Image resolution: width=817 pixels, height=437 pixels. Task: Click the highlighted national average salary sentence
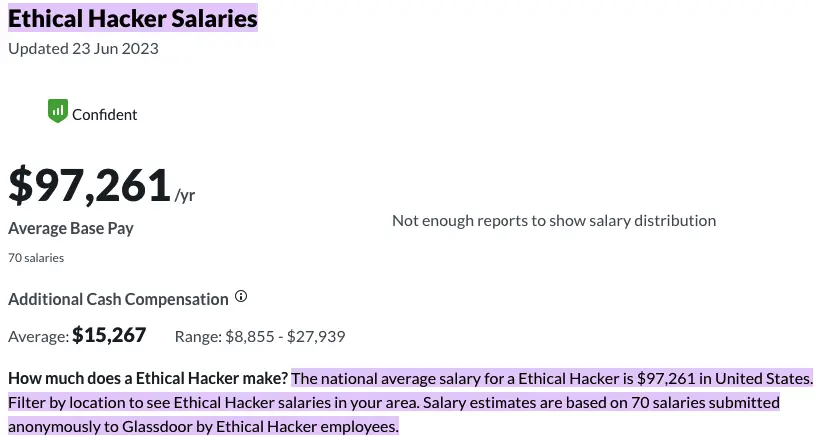click(552, 379)
